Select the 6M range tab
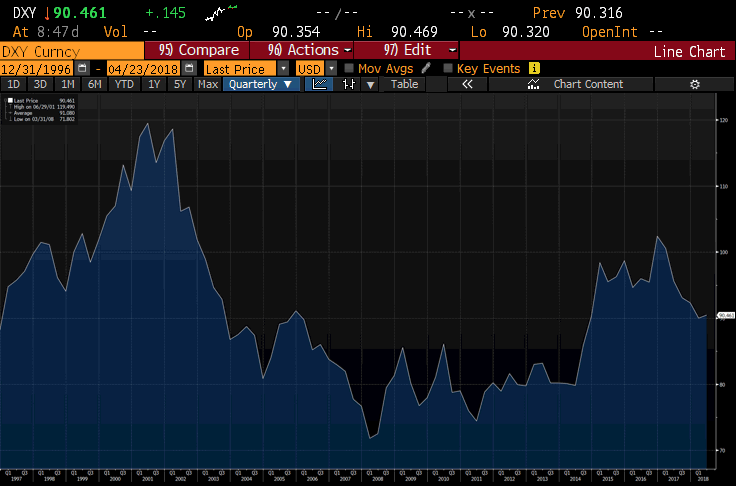This screenshot has width=736, height=486. [x=95, y=84]
